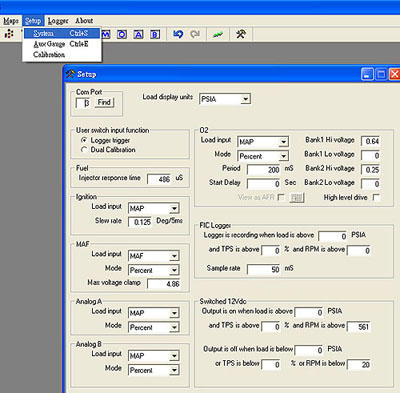Click the Com Port number field
The height and width of the screenshot is (393, 400).
click(x=83, y=103)
